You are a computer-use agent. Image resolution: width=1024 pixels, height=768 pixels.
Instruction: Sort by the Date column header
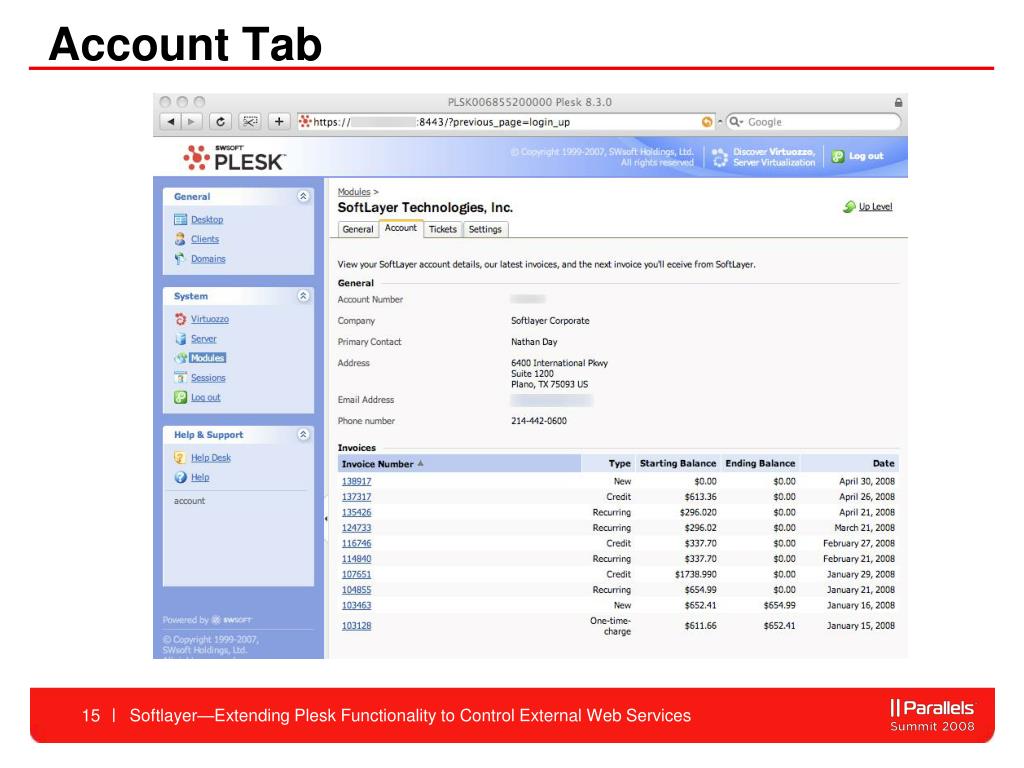point(884,463)
